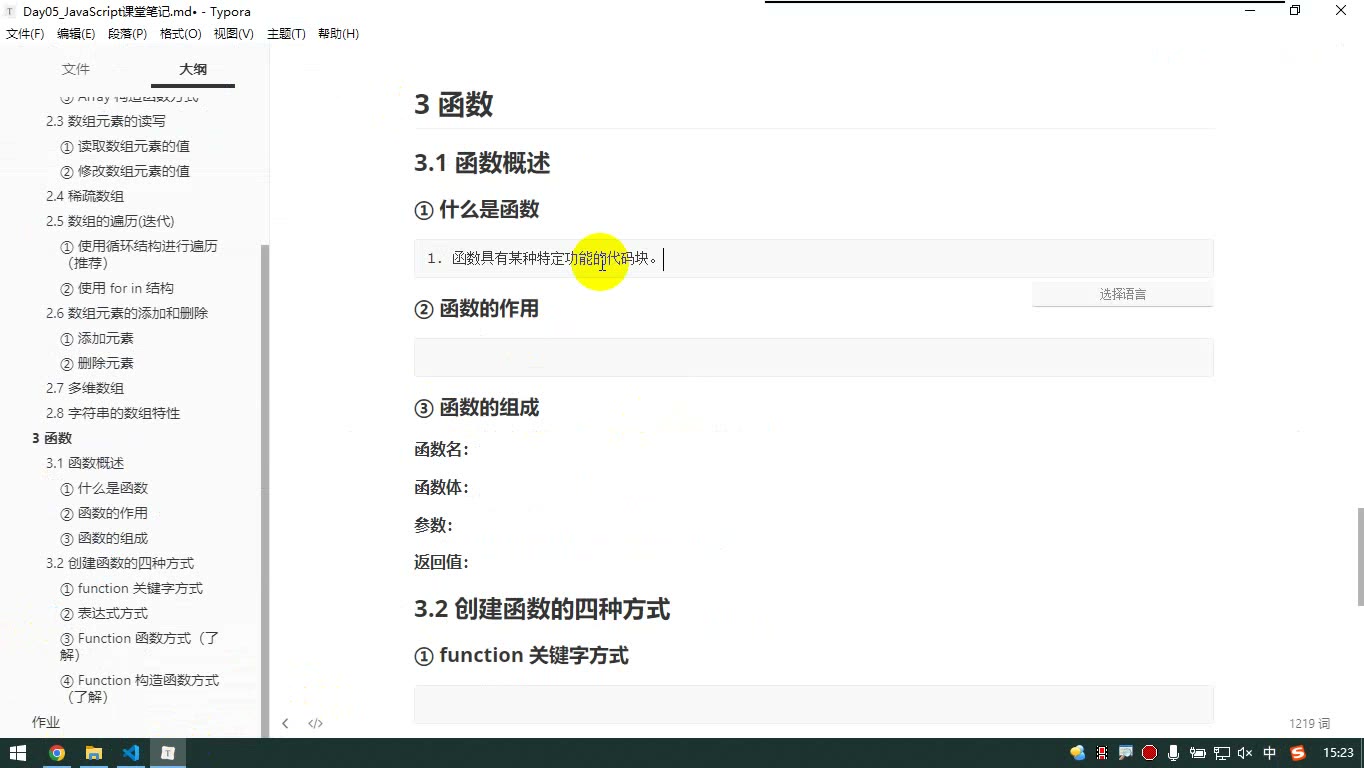Click the empty code block under 函数的作用
Screen dimensions: 1364x768
pyautogui.click(x=813, y=357)
